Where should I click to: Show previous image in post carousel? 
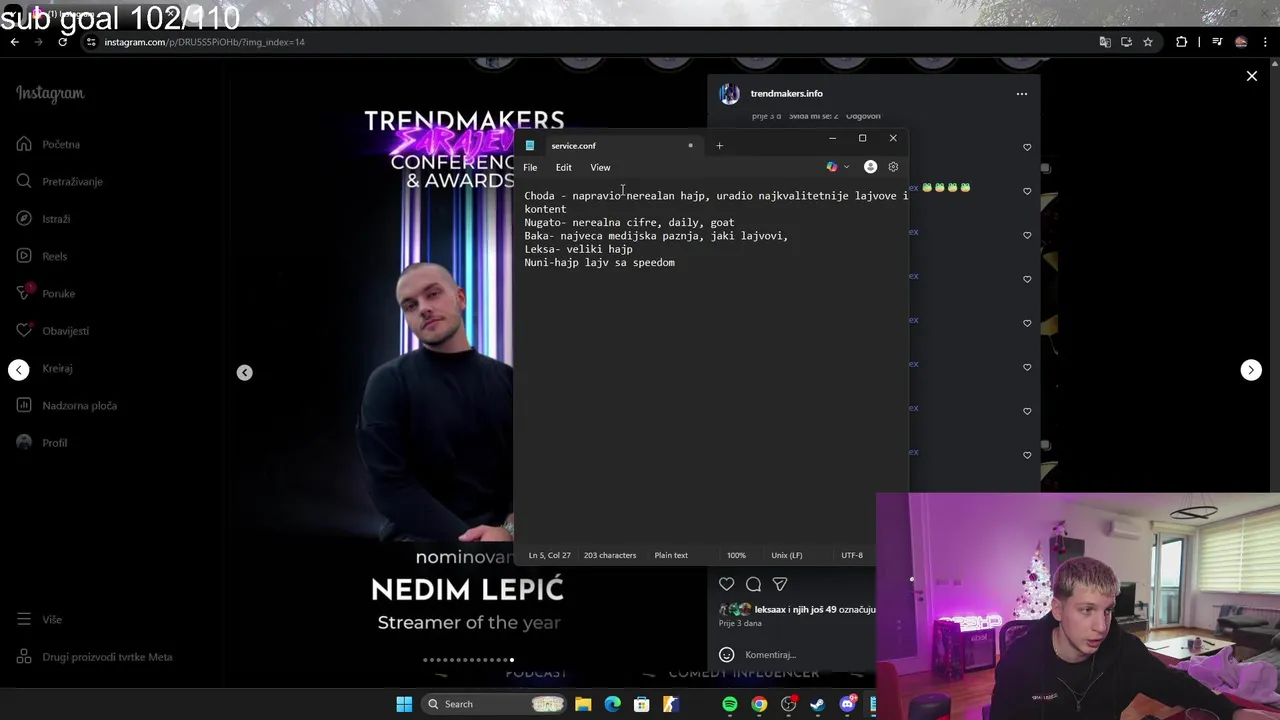pyautogui.click(x=244, y=372)
